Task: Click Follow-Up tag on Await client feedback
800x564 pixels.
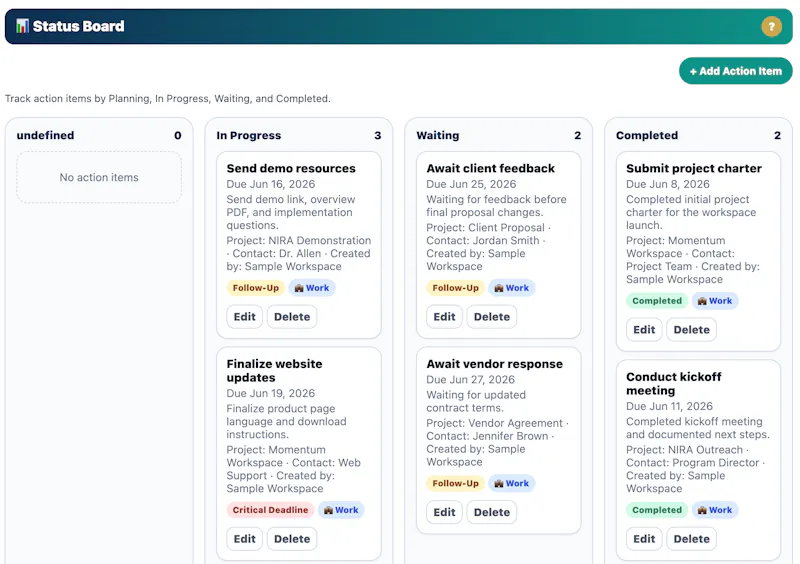Action: tap(456, 288)
